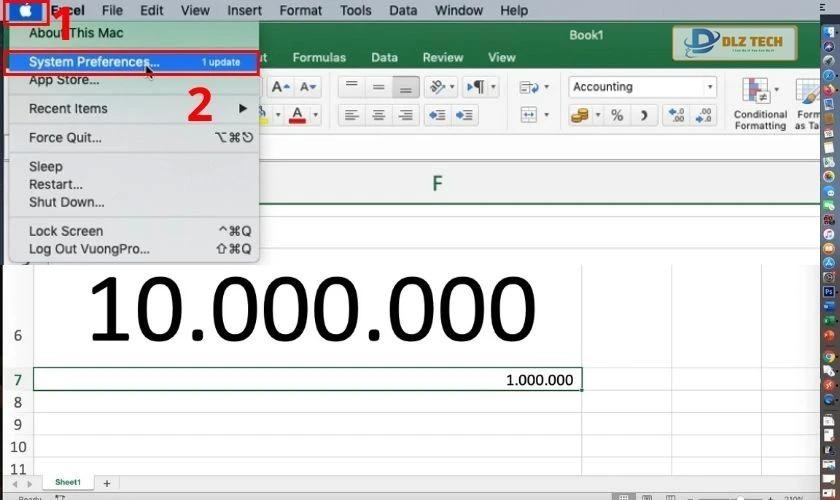
Task: Click the Decrease Decimal icon
Action: coord(703,115)
